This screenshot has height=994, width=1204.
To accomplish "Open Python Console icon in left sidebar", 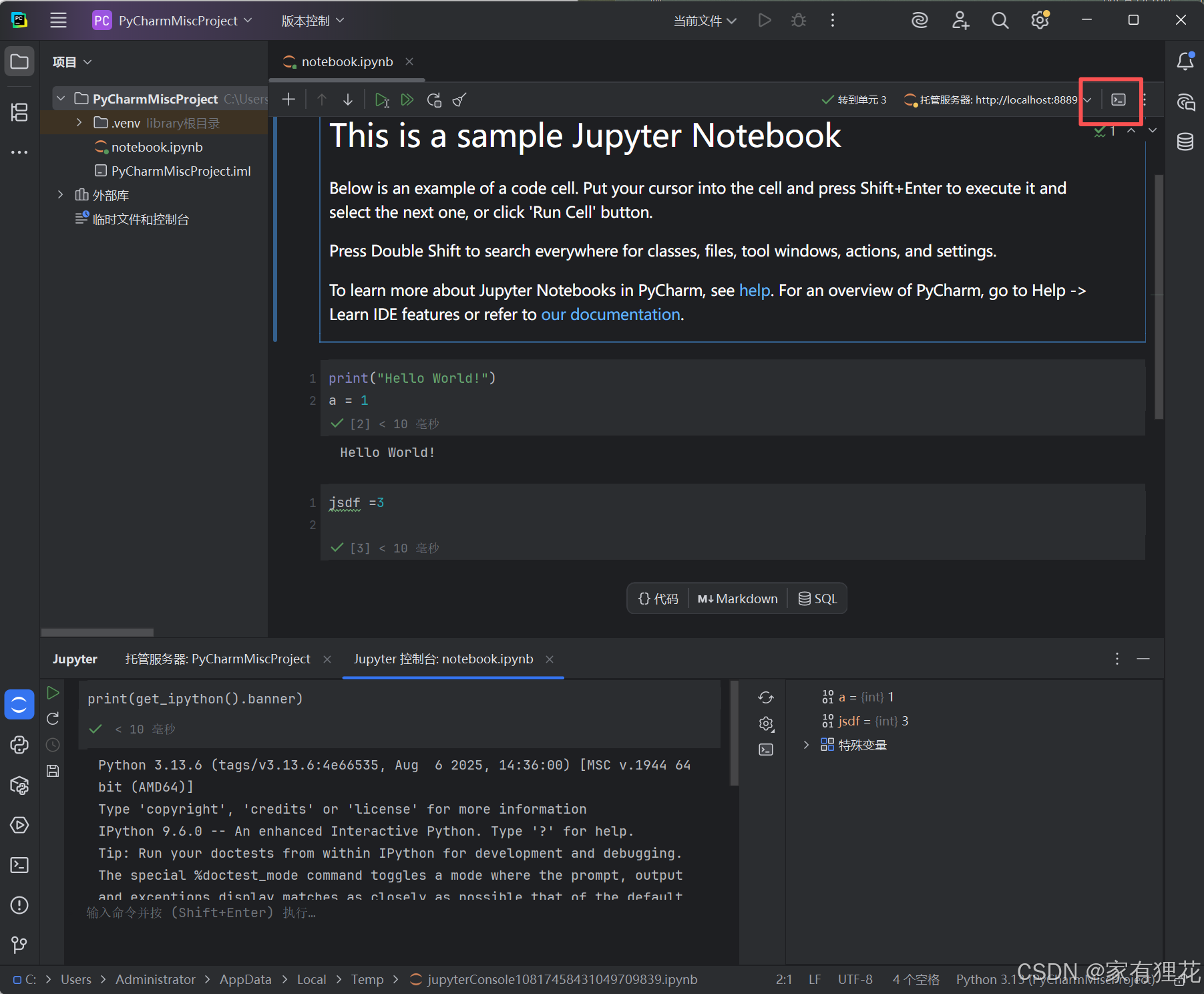I will [x=19, y=745].
